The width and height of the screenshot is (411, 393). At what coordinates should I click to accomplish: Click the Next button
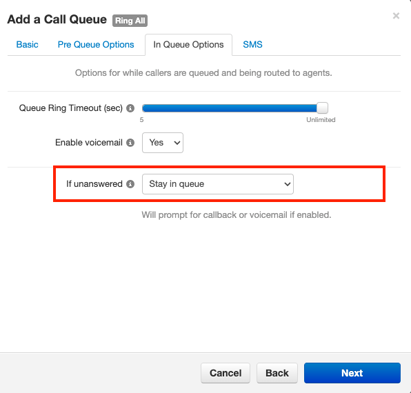(x=352, y=373)
